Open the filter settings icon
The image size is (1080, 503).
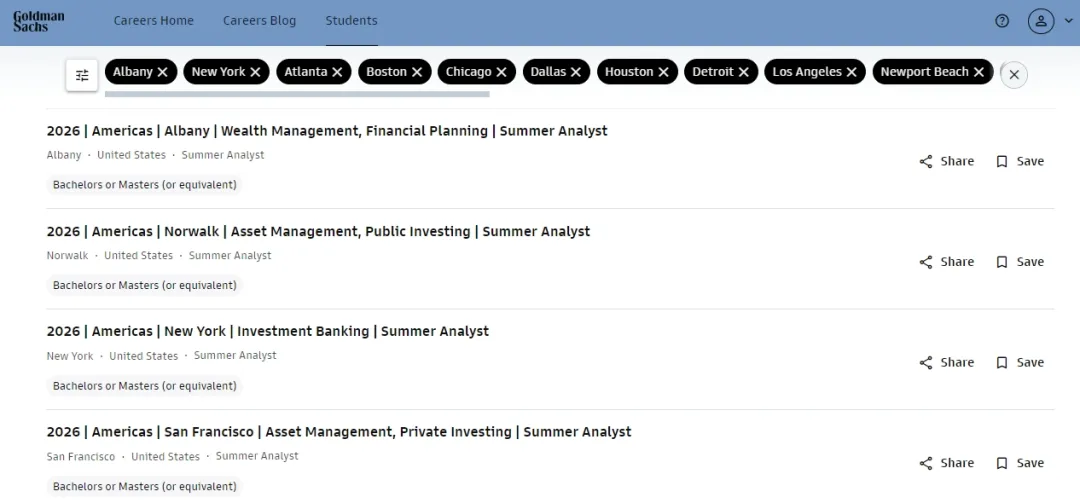pyautogui.click(x=82, y=75)
